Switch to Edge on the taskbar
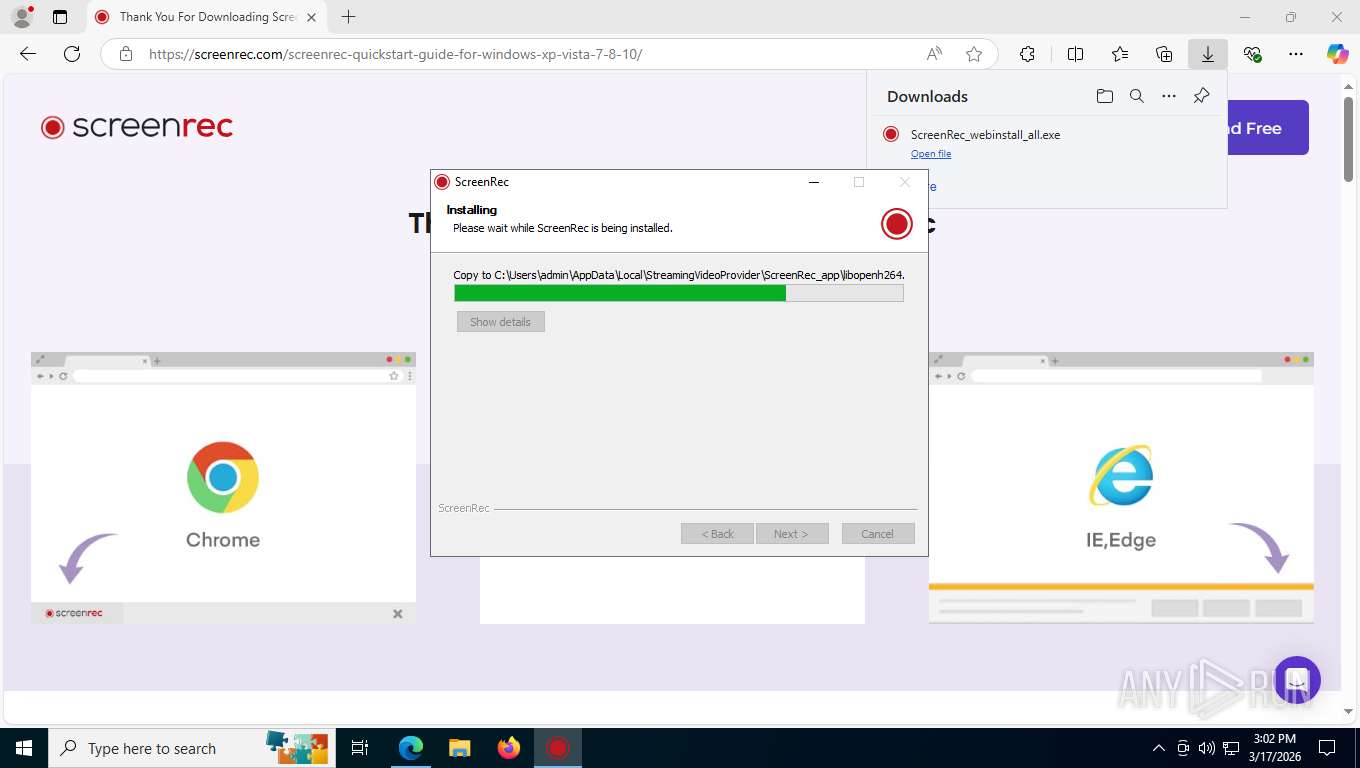This screenshot has width=1360, height=768. pos(411,748)
